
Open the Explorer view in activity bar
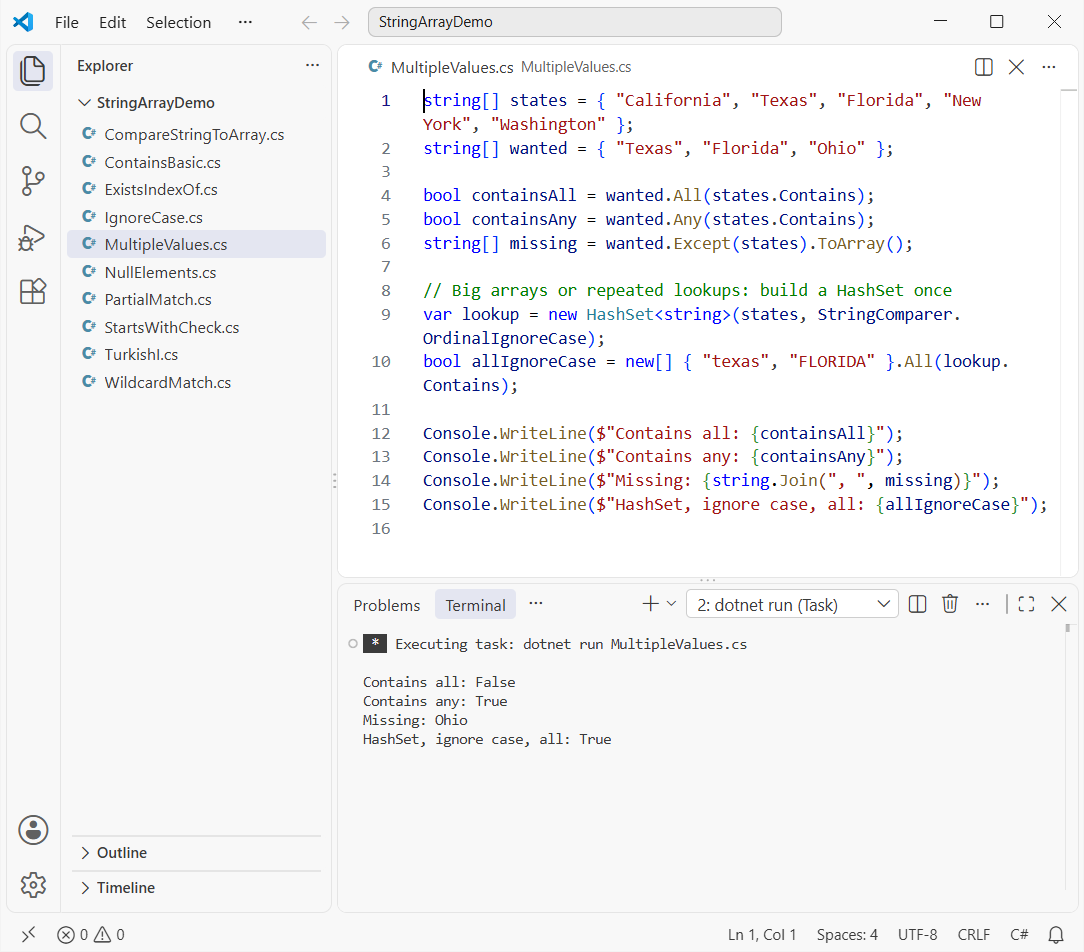tap(32, 71)
